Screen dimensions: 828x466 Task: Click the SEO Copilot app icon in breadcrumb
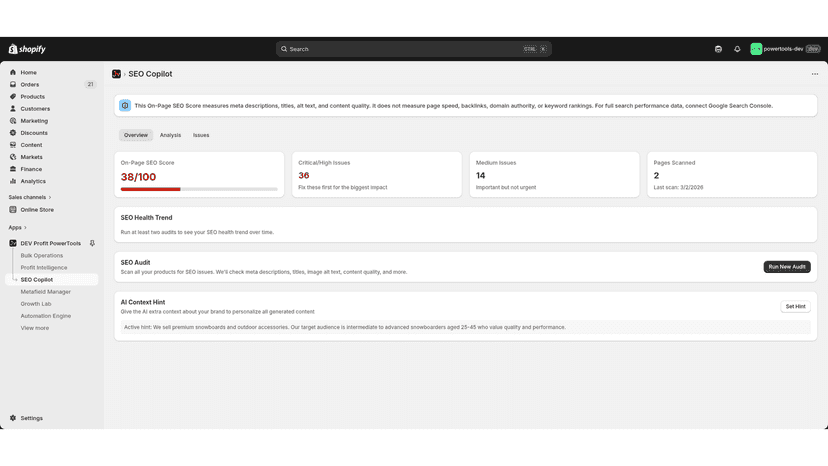116,74
